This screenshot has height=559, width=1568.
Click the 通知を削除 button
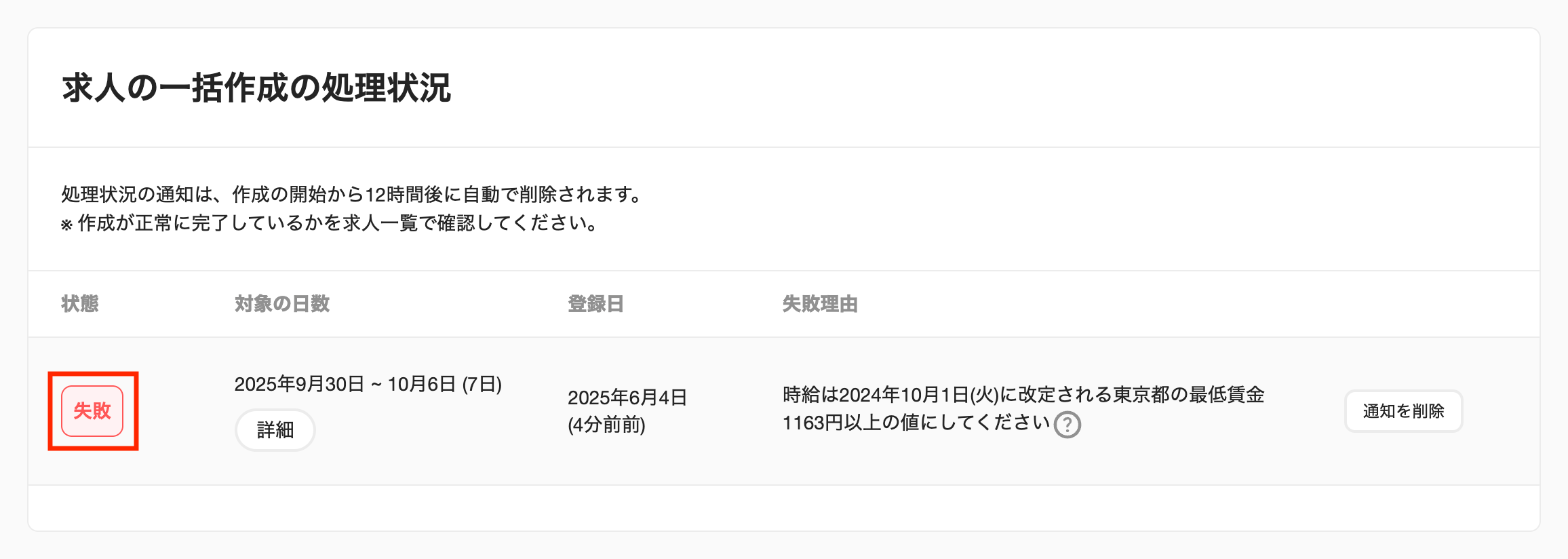1403,411
